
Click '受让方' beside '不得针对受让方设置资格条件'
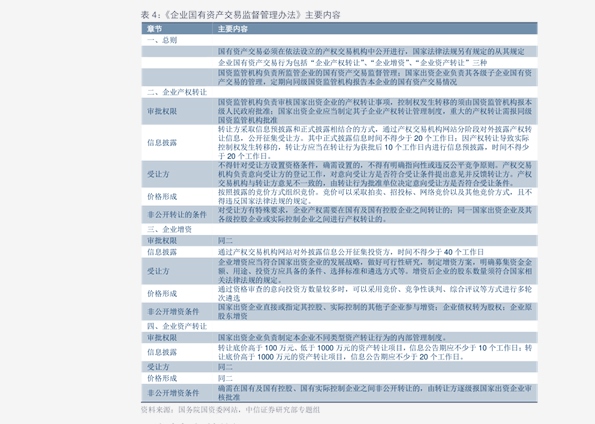[158, 174]
